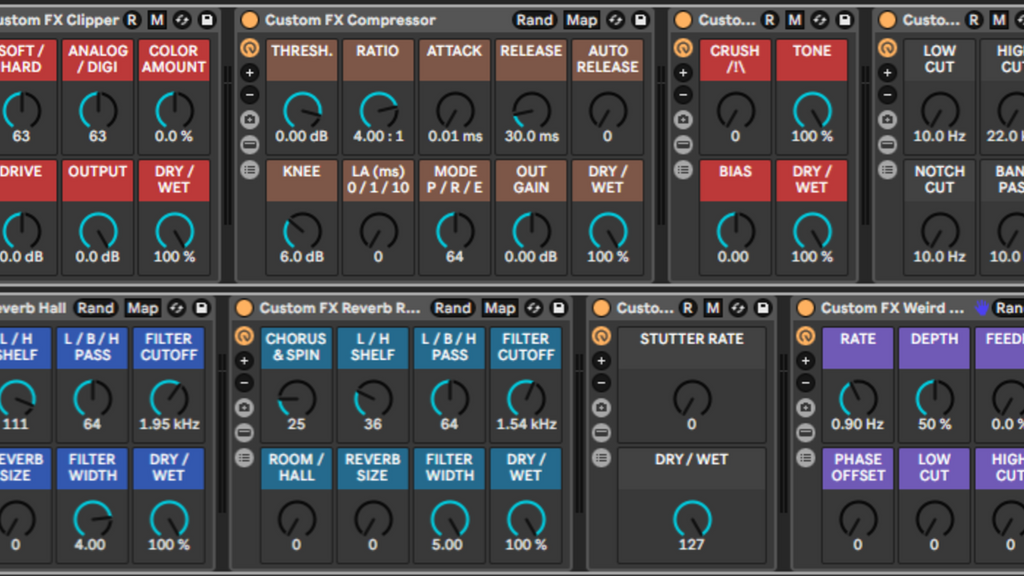This screenshot has height=576, width=1024.
Task: Expand the devices view in the Stutter rack
Action: point(601,457)
